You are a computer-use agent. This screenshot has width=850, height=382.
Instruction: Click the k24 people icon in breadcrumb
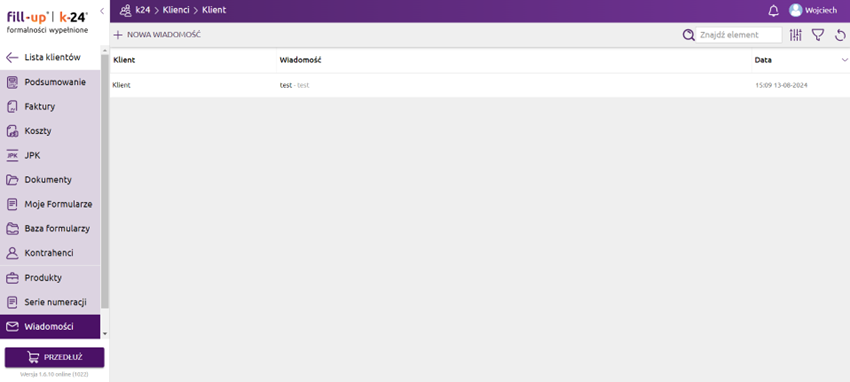click(x=125, y=10)
